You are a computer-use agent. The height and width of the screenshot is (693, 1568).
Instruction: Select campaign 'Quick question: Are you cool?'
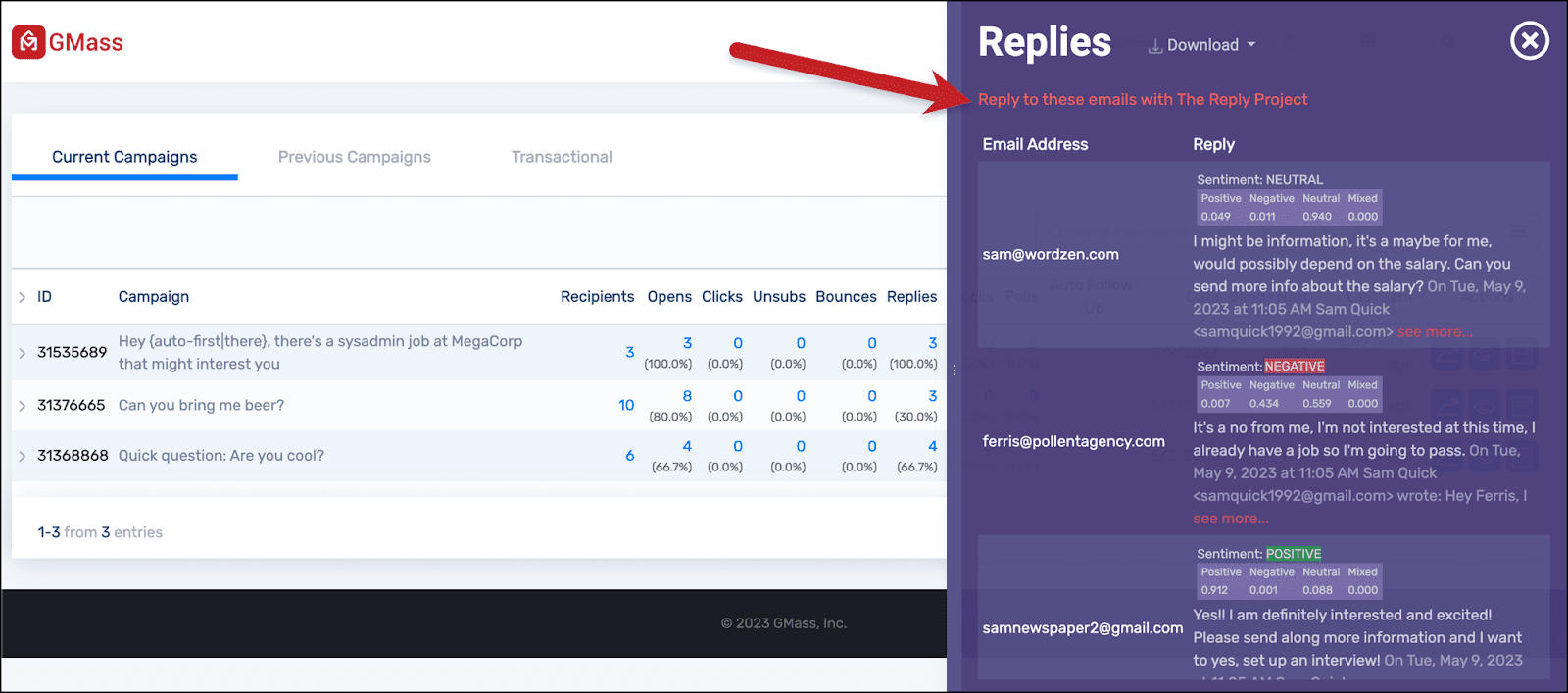pyautogui.click(x=221, y=455)
